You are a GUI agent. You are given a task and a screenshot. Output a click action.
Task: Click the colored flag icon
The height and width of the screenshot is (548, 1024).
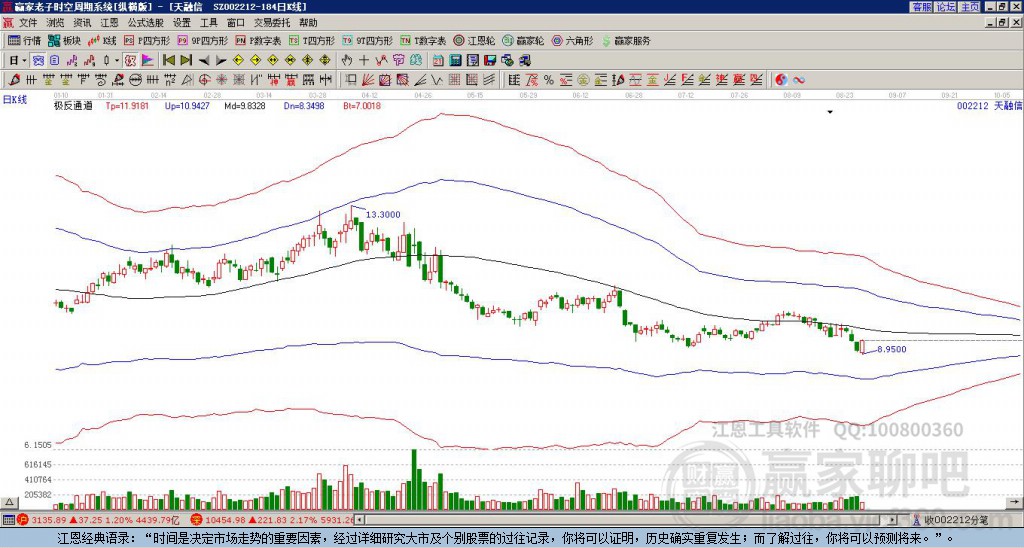[148, 61]
